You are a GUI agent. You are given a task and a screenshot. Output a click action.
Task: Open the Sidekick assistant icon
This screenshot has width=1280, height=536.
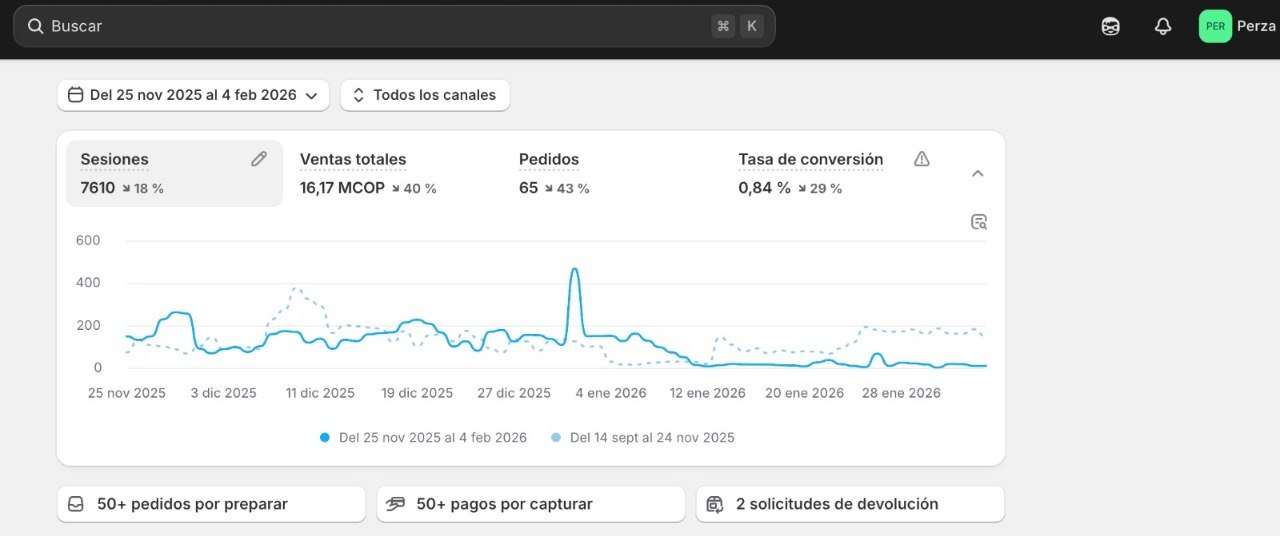coord(1110,27)
